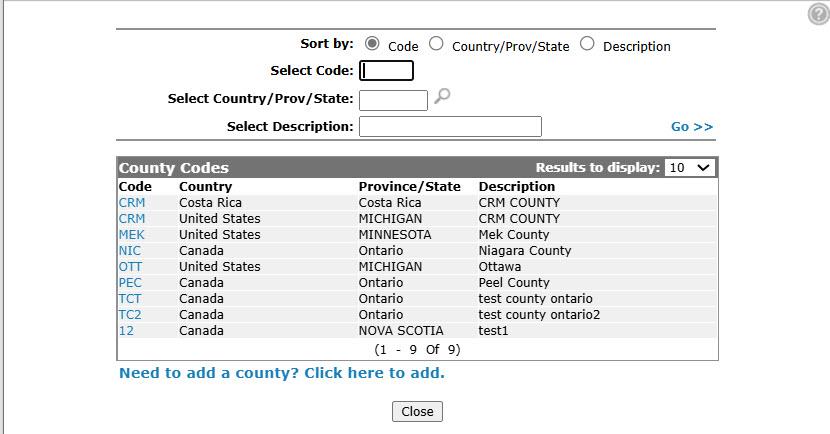Open the CRM code for Costa Rica
The image size is (830, 434).
(132, 203)
